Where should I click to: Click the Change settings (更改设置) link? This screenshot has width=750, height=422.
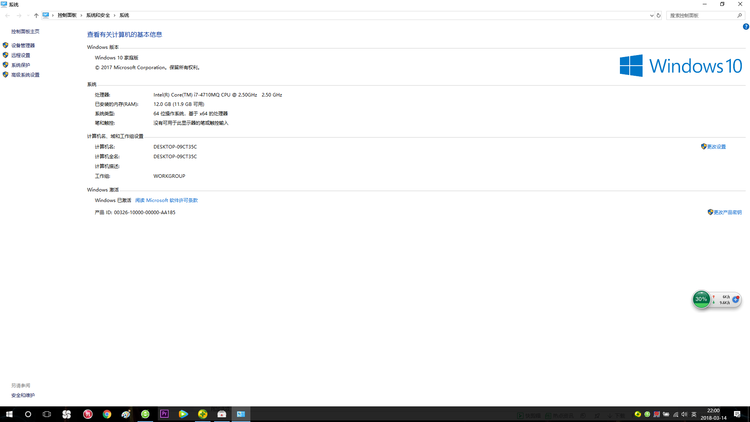click(716, 147)
